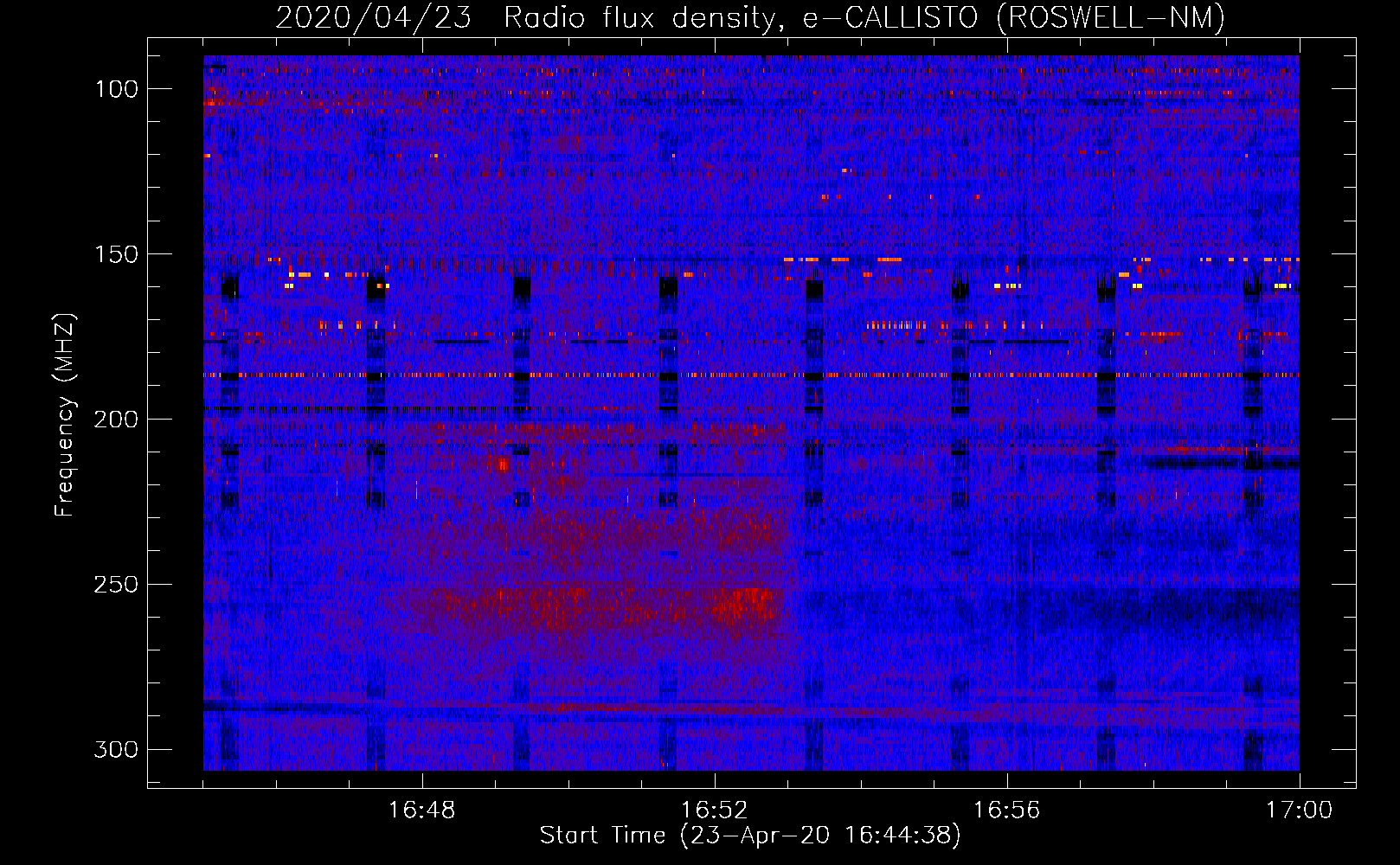This screenshot has height=865, width=1400.
Task: Click the 17:00 time tick label
Action: [1300, 811]
